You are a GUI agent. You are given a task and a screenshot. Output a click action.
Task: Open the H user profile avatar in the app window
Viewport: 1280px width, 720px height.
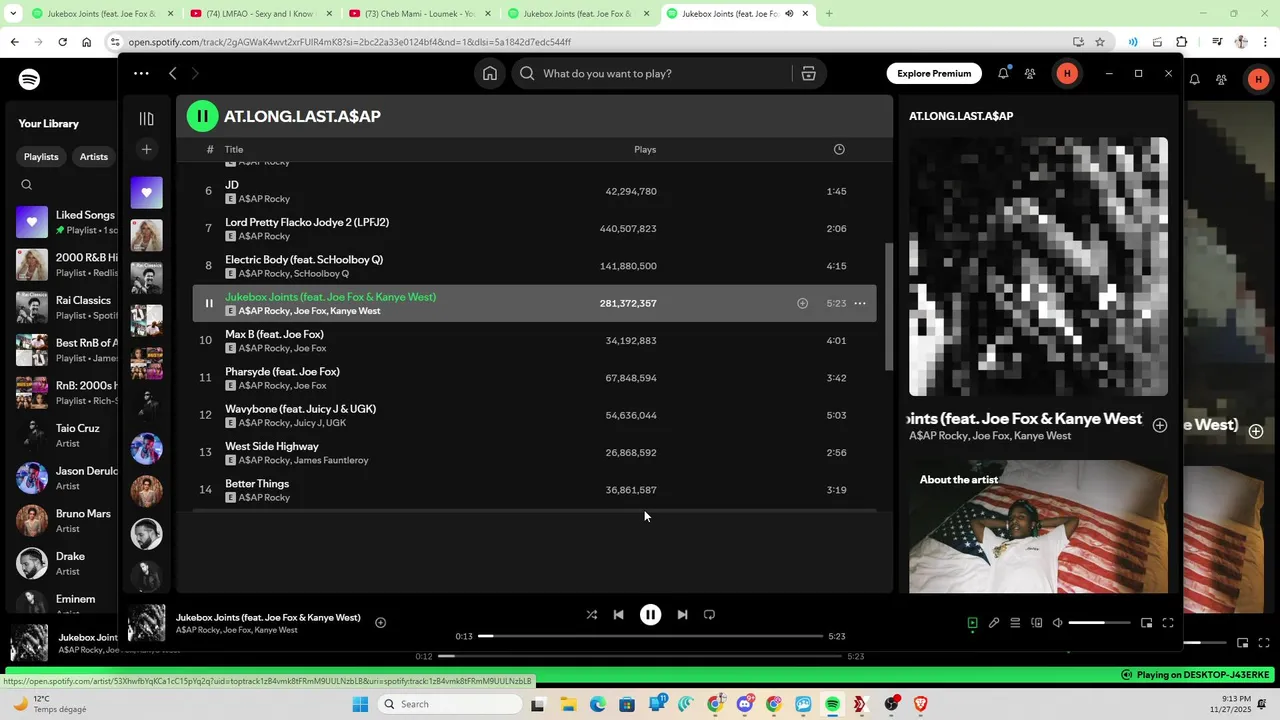coord(1067,73)
